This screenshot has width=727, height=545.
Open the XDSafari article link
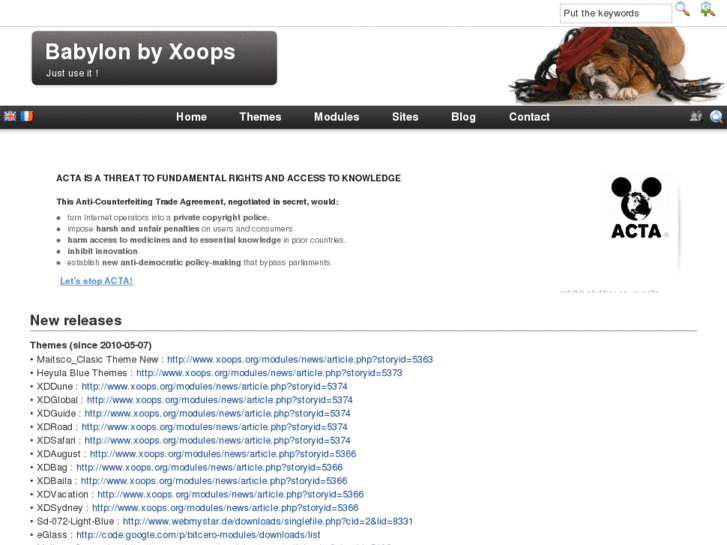[217, 440]
